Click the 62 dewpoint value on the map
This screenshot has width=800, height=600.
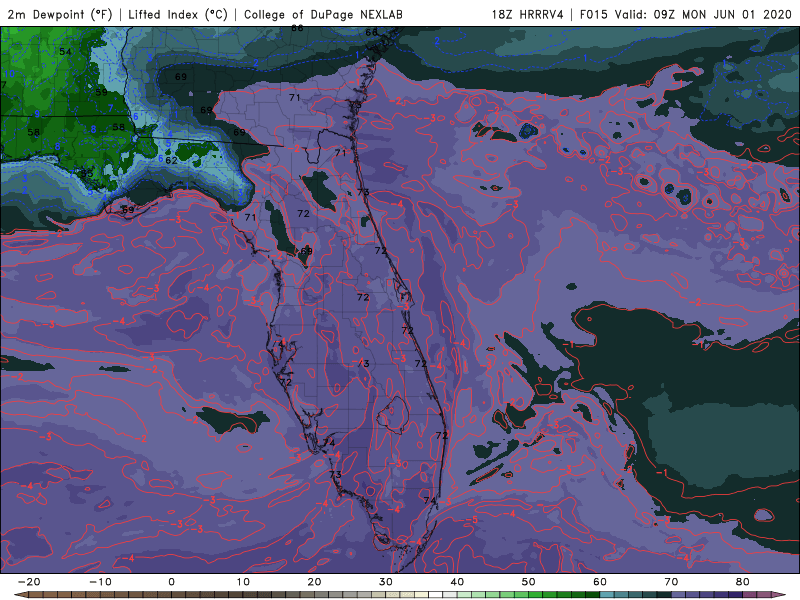pos(171,160)
